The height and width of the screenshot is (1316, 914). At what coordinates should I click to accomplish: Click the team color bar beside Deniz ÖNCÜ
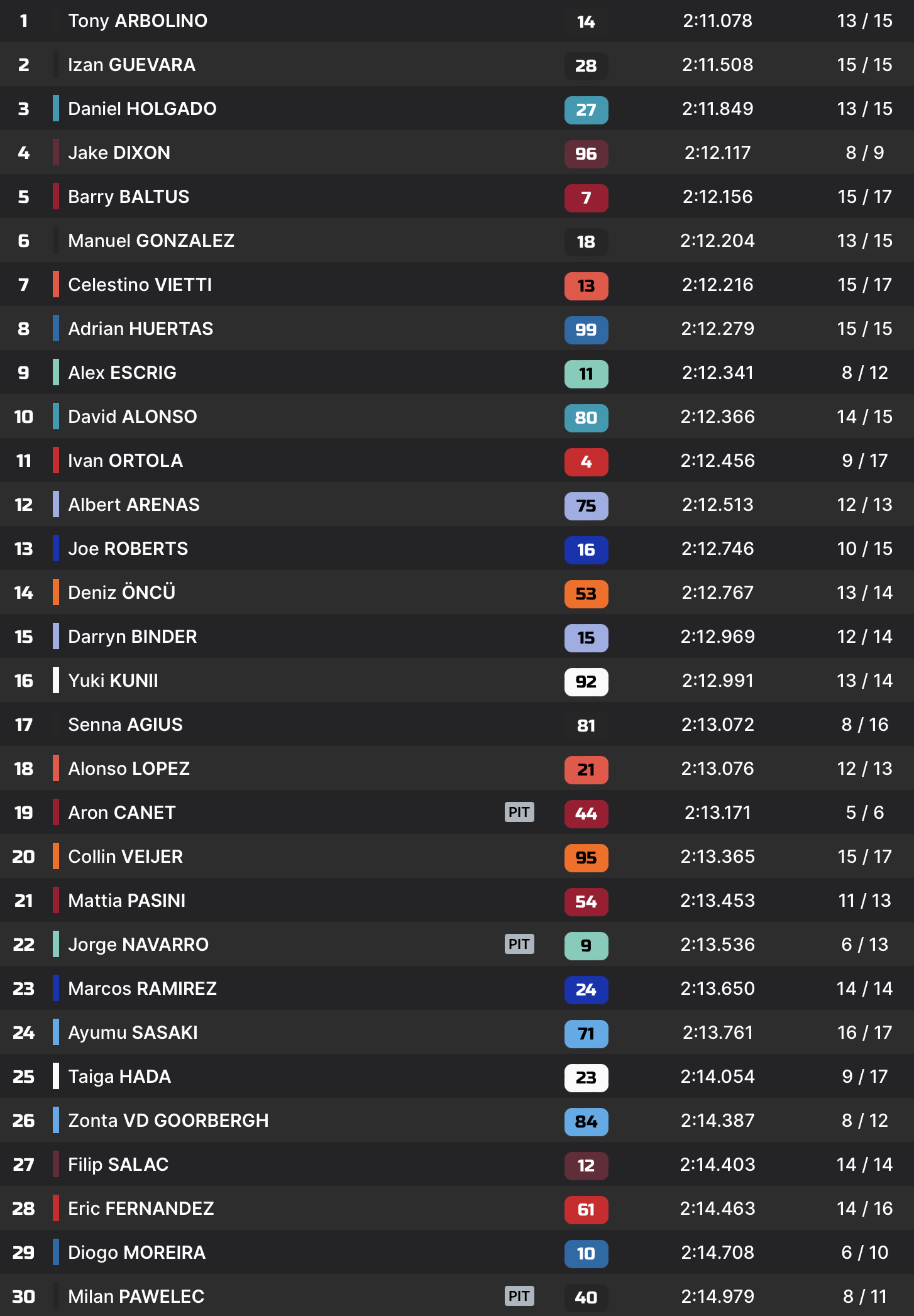tap(56, 592)
